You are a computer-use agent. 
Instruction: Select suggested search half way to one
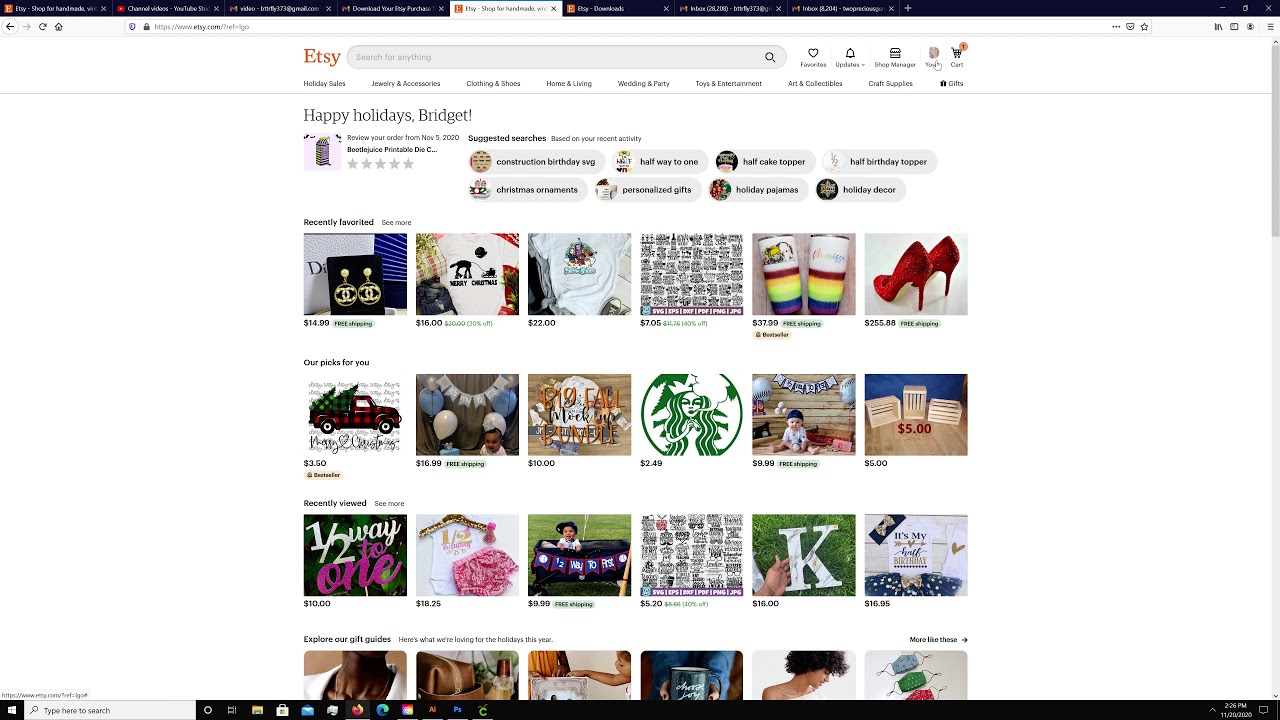[662, 161]
